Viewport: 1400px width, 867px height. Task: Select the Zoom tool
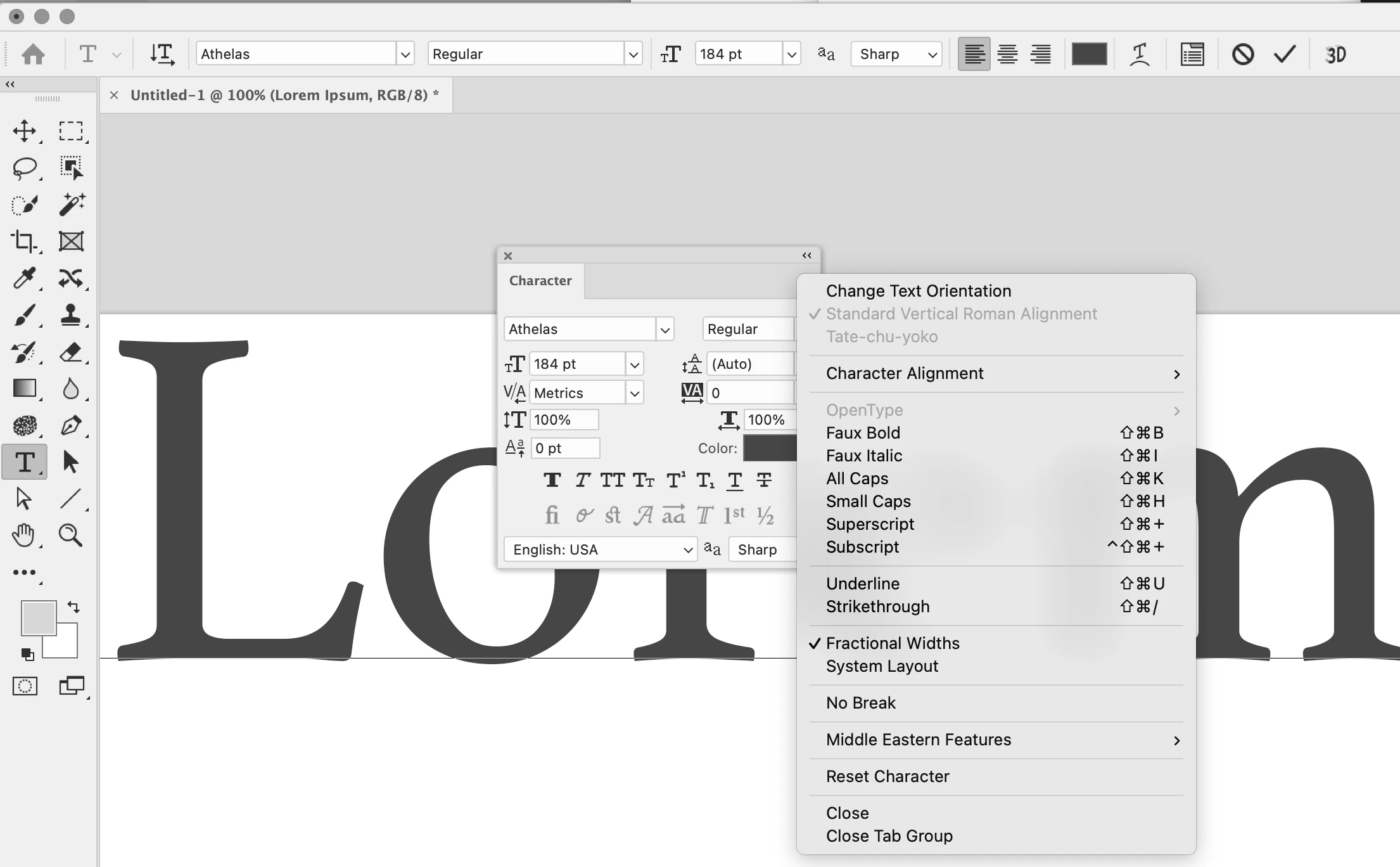click(70, 536)
